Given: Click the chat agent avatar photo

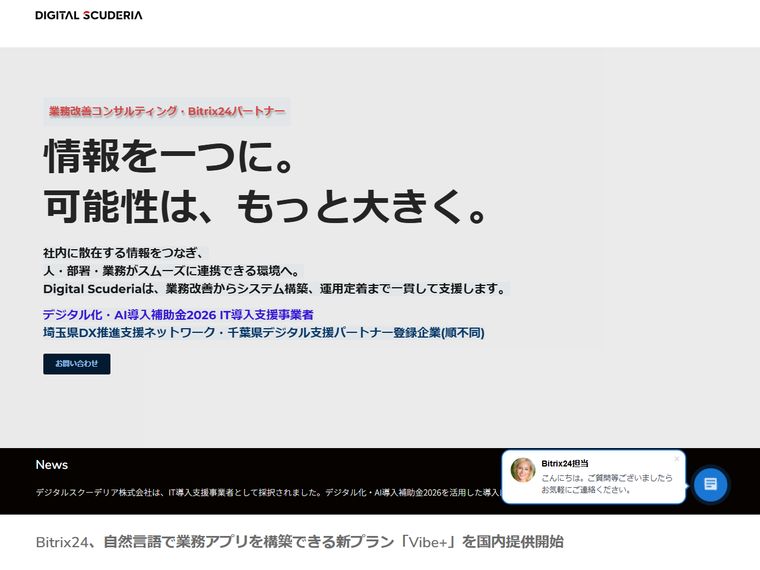Looking at the screenshot, I should tap(523, 470).
